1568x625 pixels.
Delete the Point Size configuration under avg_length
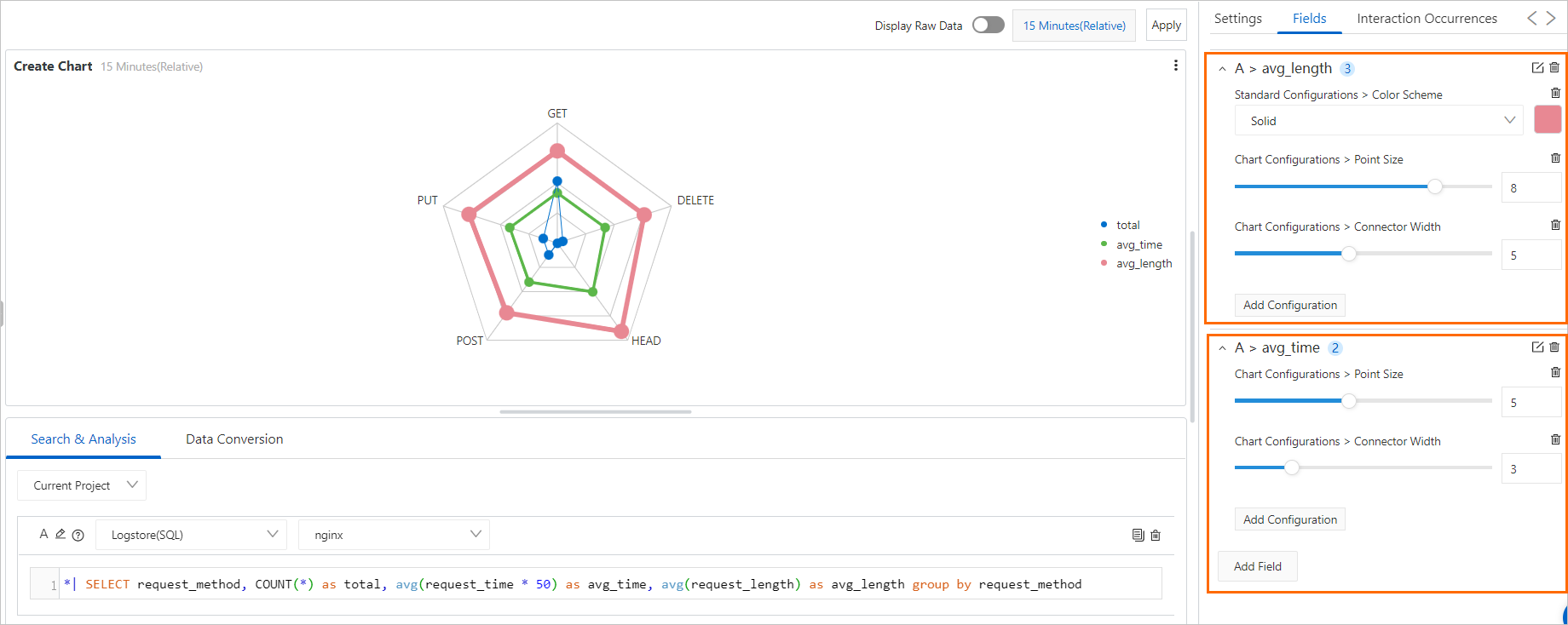[x=1555, y=158]
